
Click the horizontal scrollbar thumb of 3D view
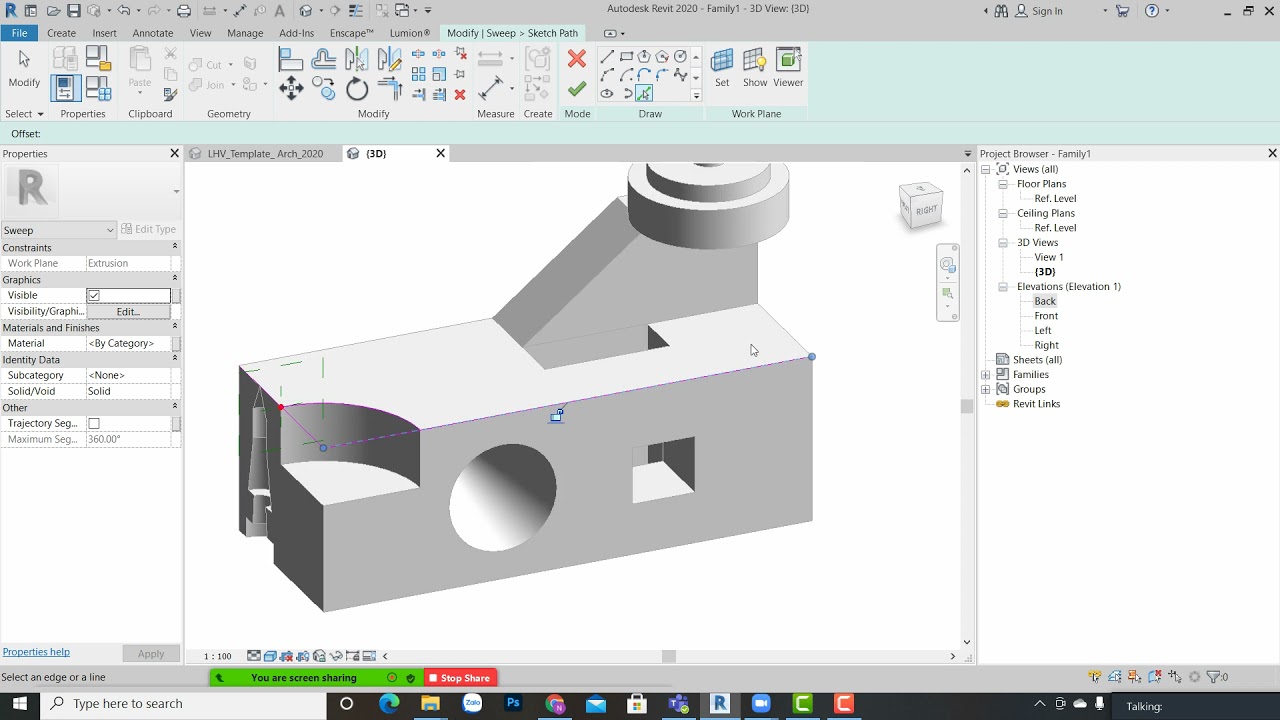(669, 656)
